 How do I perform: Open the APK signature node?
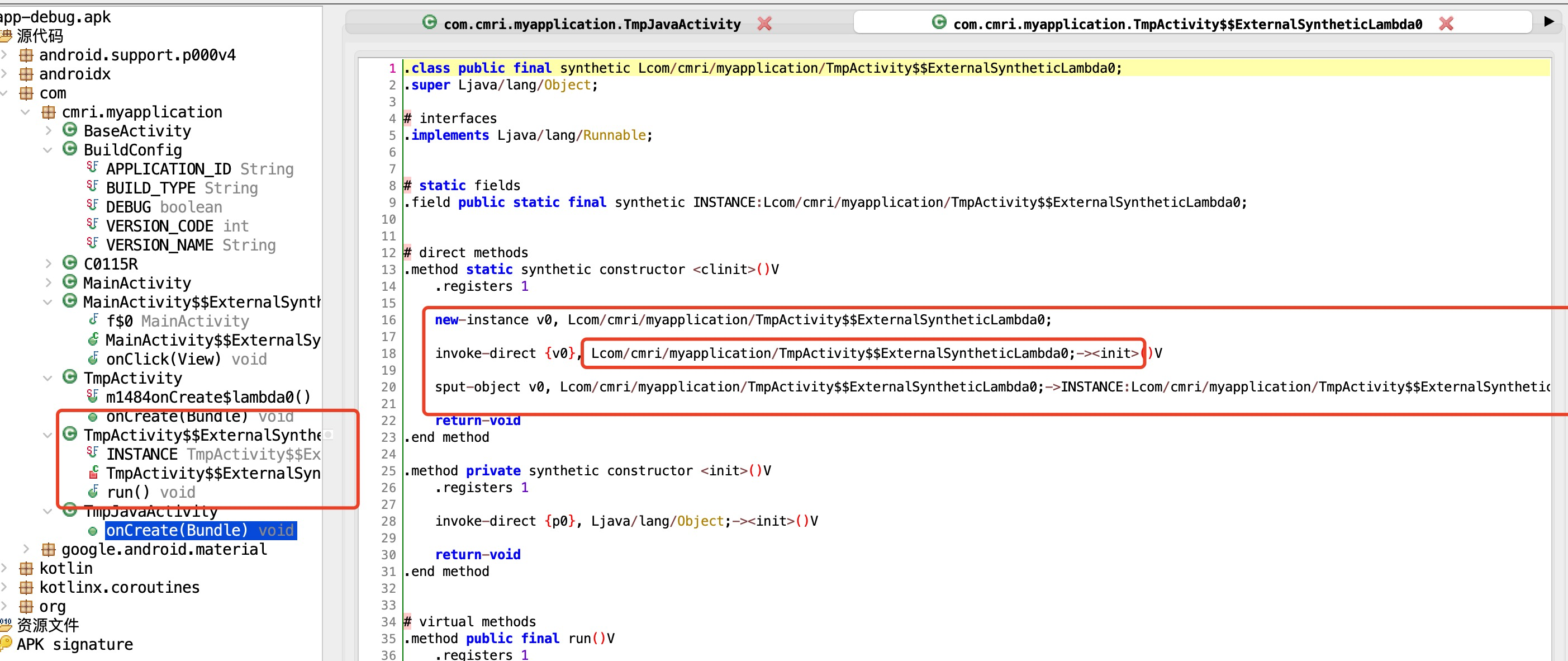pos(75,645)
